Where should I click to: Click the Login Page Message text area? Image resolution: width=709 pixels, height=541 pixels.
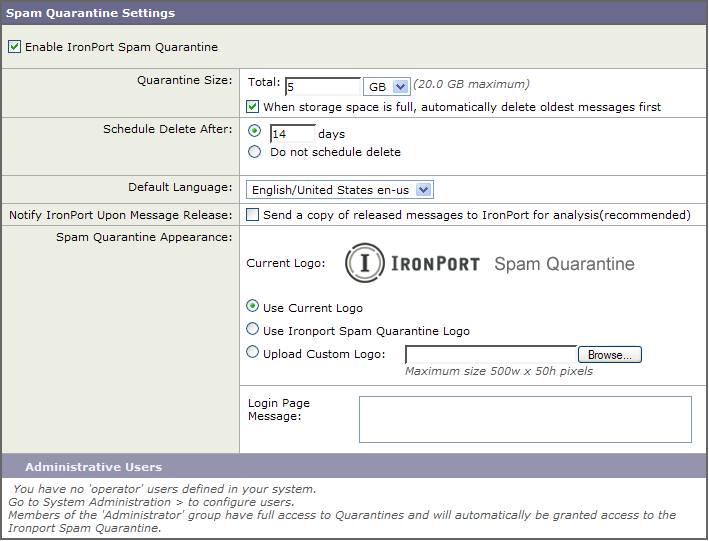pyautogui.click(x=525, y=419)
